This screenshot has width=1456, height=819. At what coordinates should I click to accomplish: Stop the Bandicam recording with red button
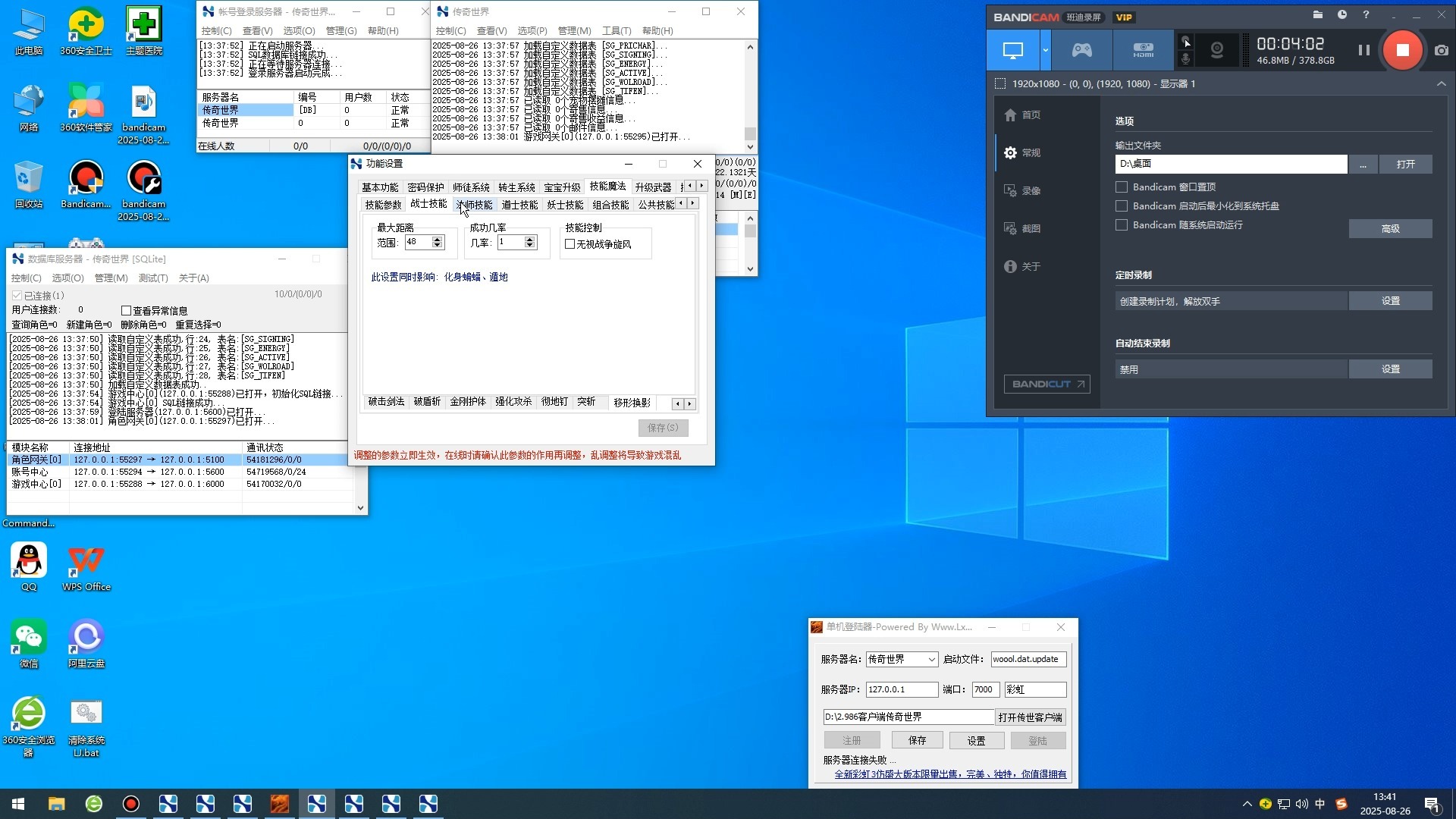coord(1402,50)
